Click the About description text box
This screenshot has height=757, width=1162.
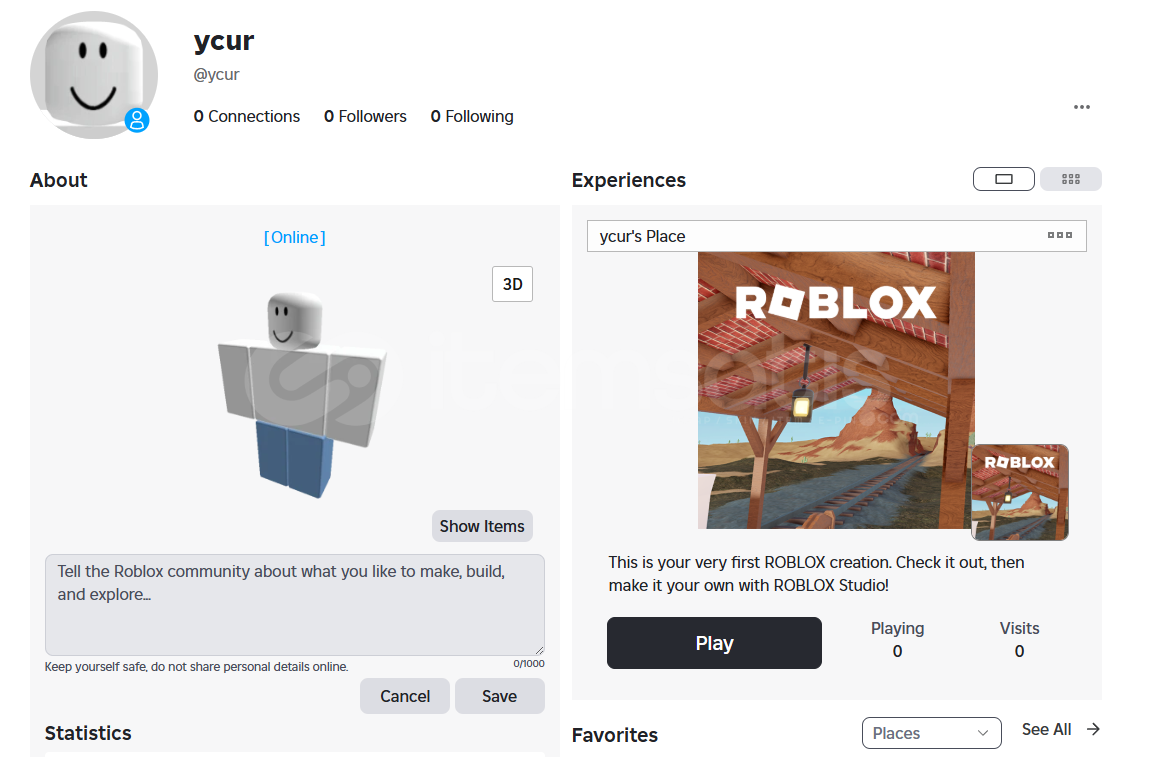tap(294, 604)
